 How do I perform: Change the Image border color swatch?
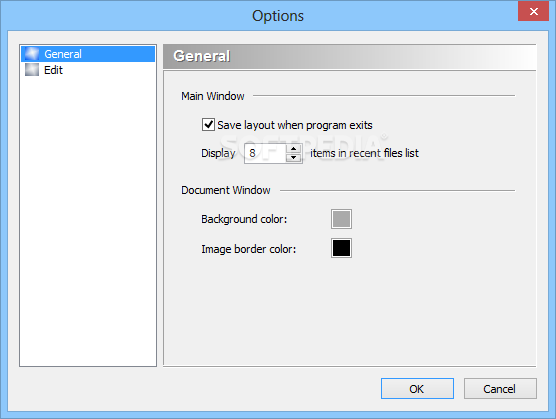tap(341, 248)
